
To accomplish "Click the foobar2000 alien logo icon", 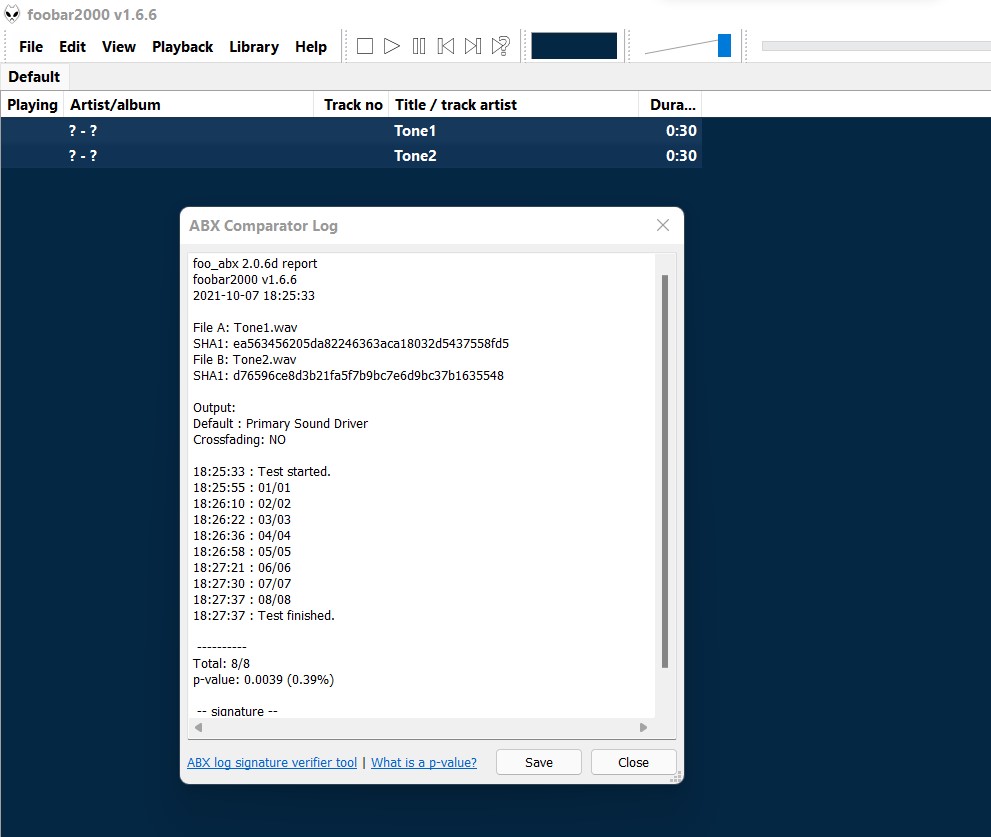I will [x=12, y=14].
